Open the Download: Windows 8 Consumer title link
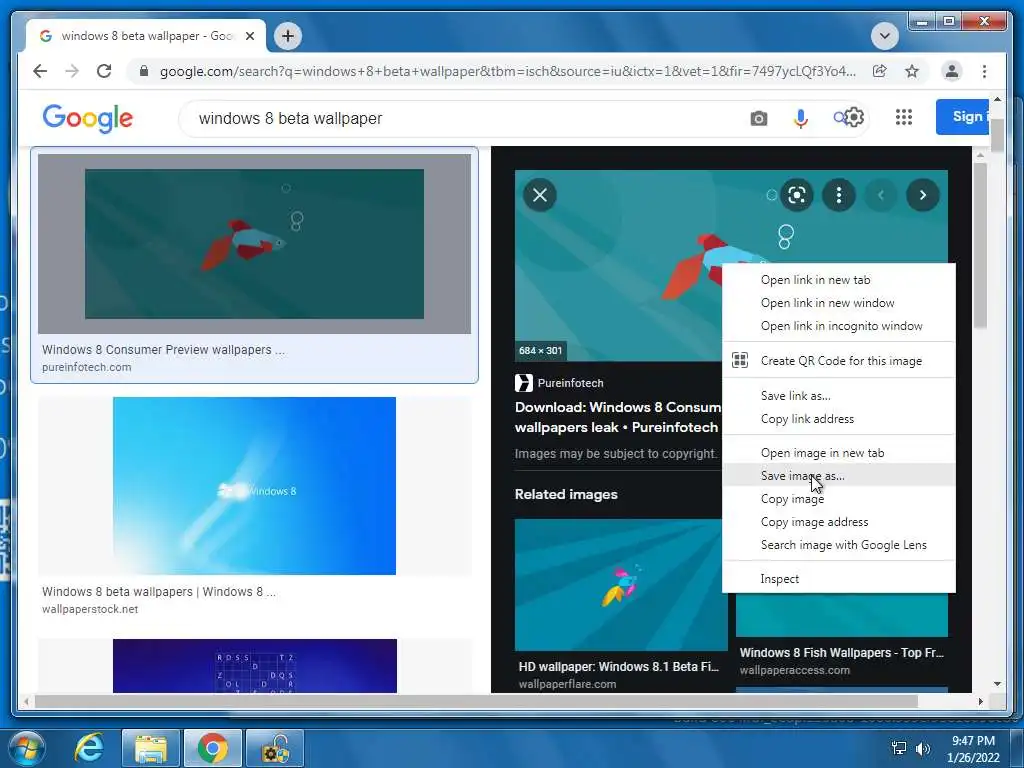The image size is (1024, 768). pyautogui.click(x=618, y=417)
